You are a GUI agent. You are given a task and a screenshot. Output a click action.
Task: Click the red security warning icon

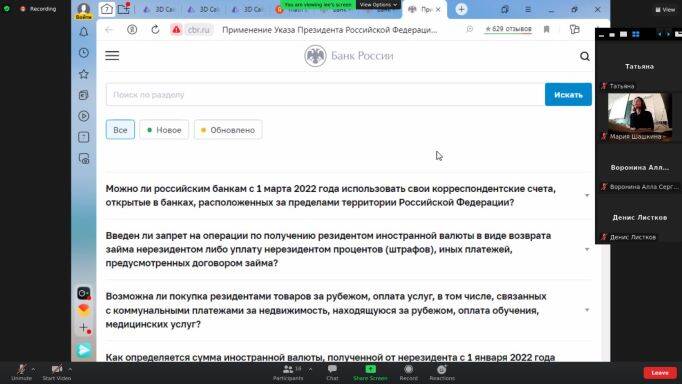(176, 30)
